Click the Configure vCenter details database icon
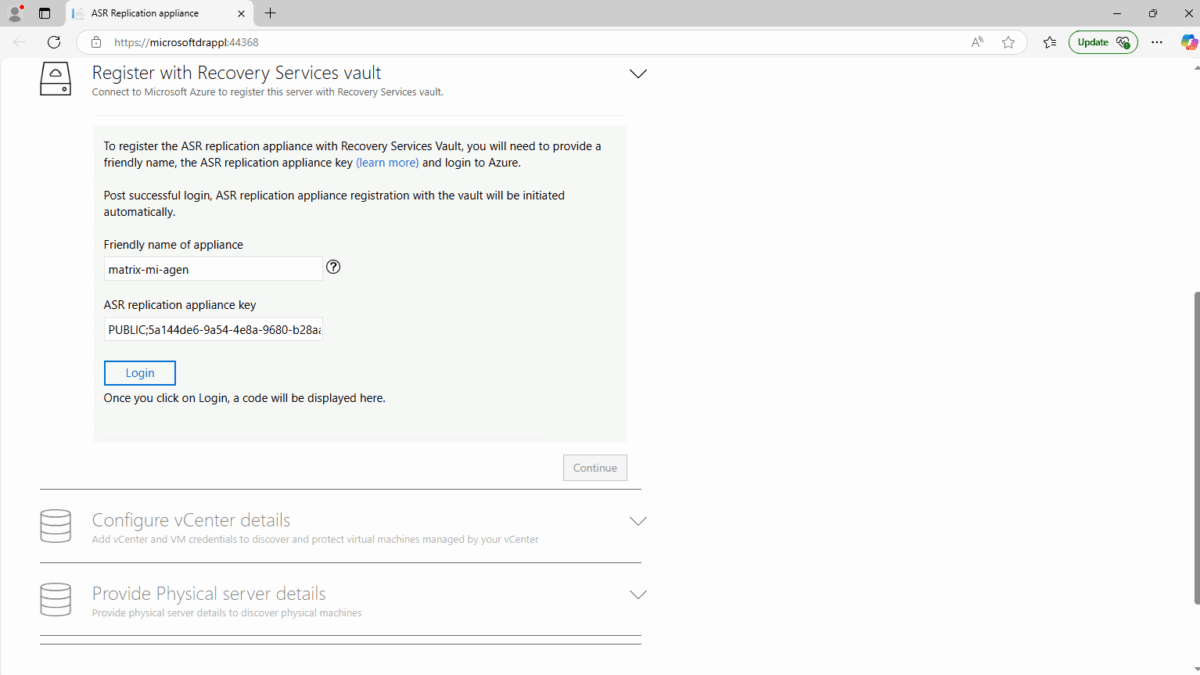 coord(55,526)
